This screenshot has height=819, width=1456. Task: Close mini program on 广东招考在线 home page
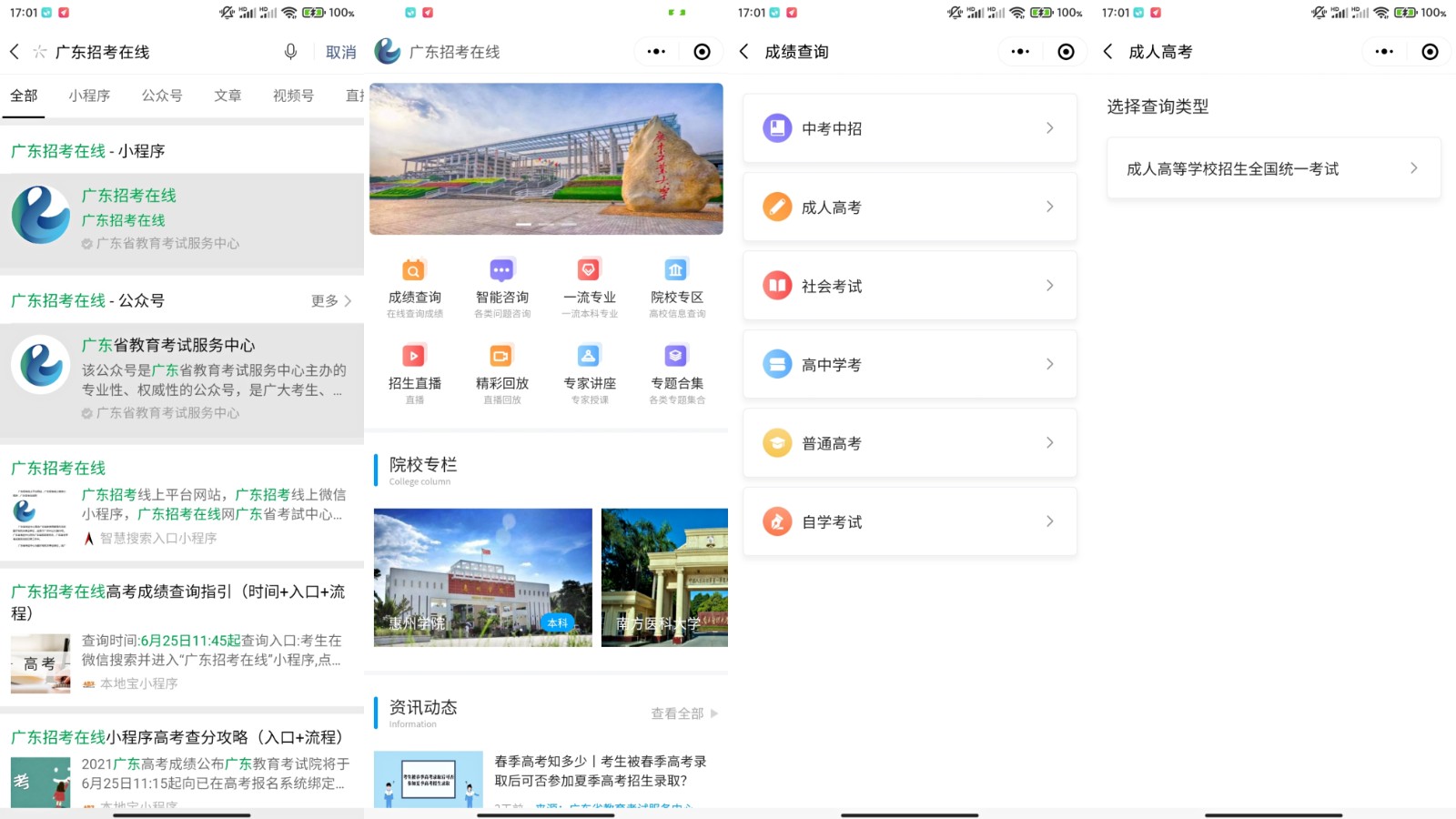(x=702, y=52)
